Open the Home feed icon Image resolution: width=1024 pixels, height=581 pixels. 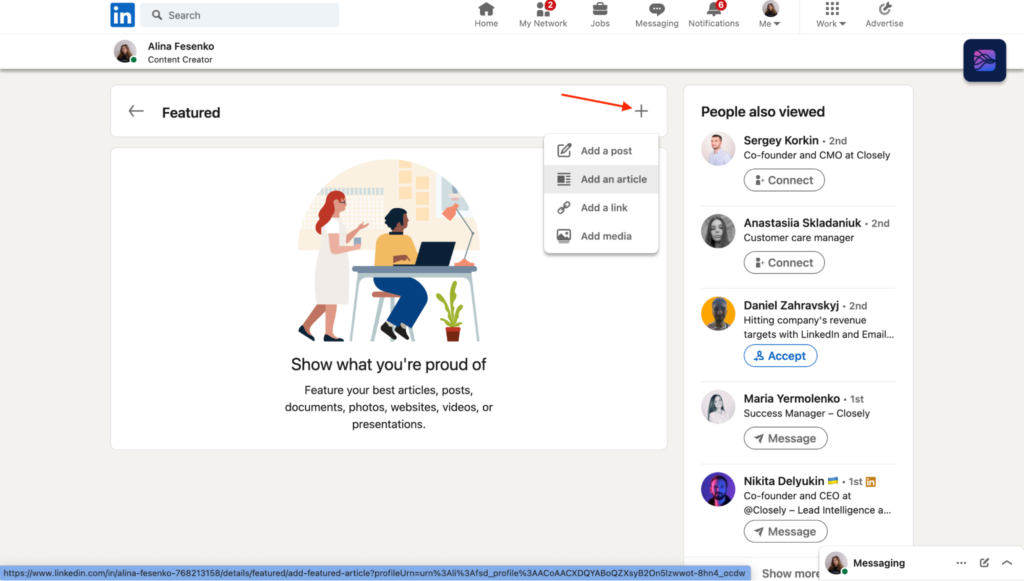486,10
